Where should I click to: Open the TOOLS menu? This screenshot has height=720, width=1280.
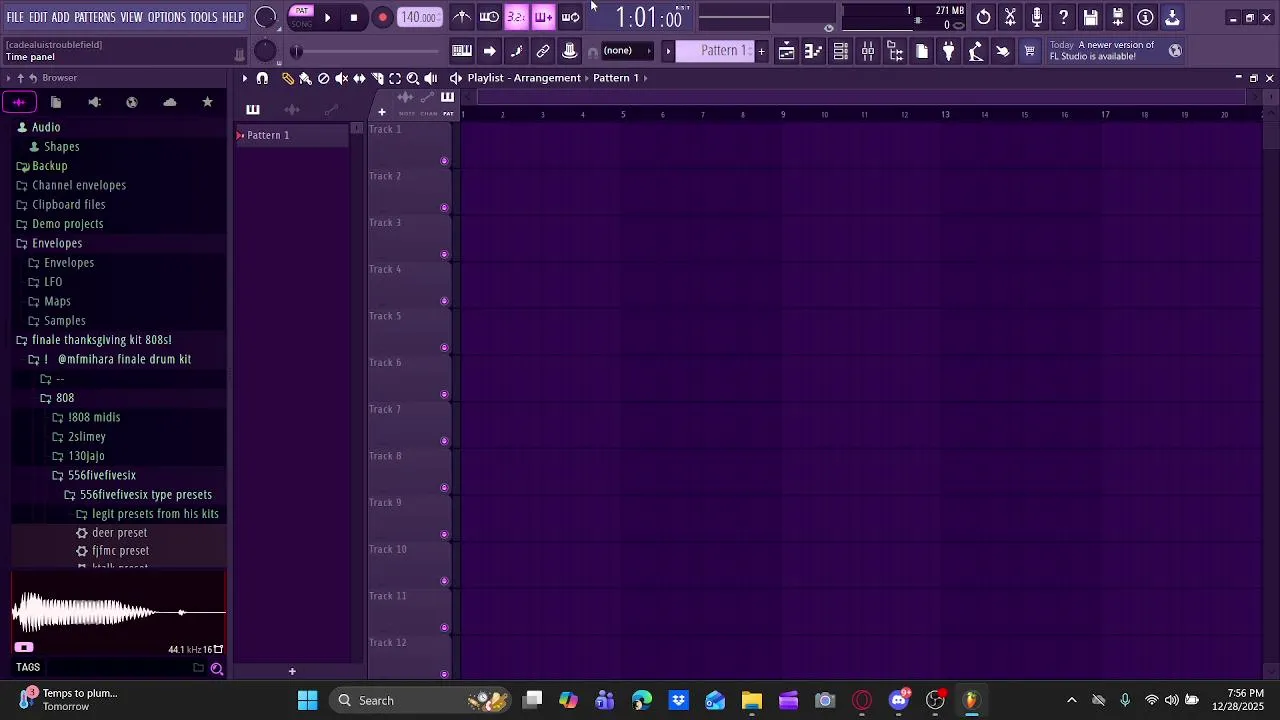pos(204,17)
